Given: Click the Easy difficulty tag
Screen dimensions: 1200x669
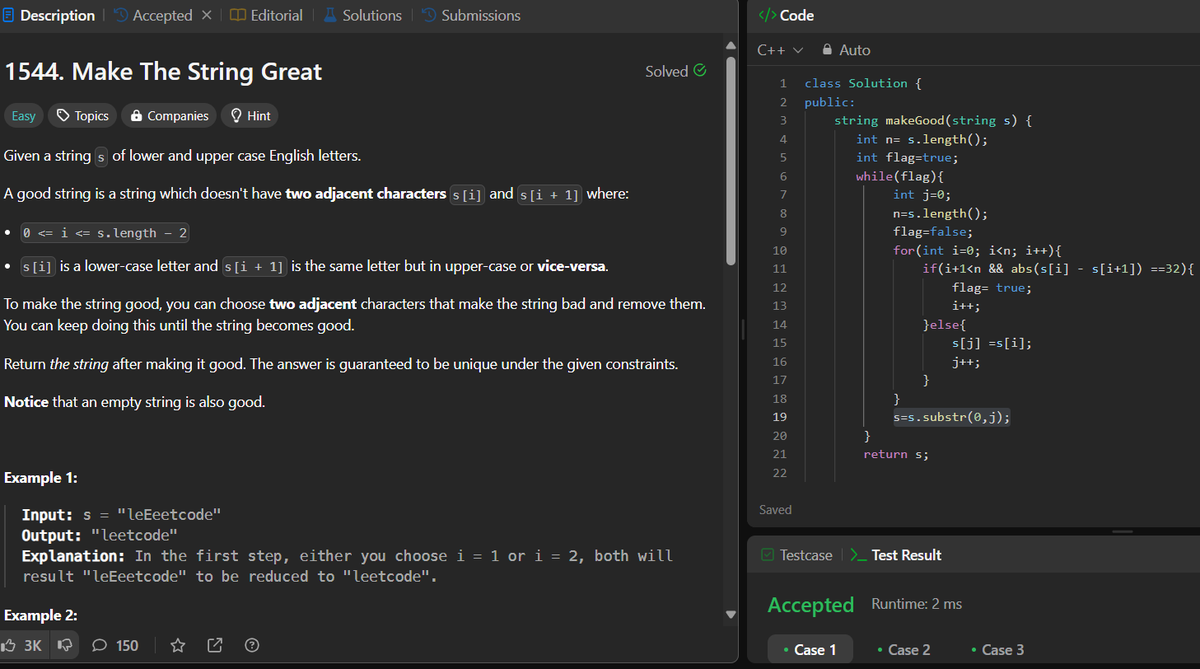Looking at the screenshot, I should coord(23,116).
